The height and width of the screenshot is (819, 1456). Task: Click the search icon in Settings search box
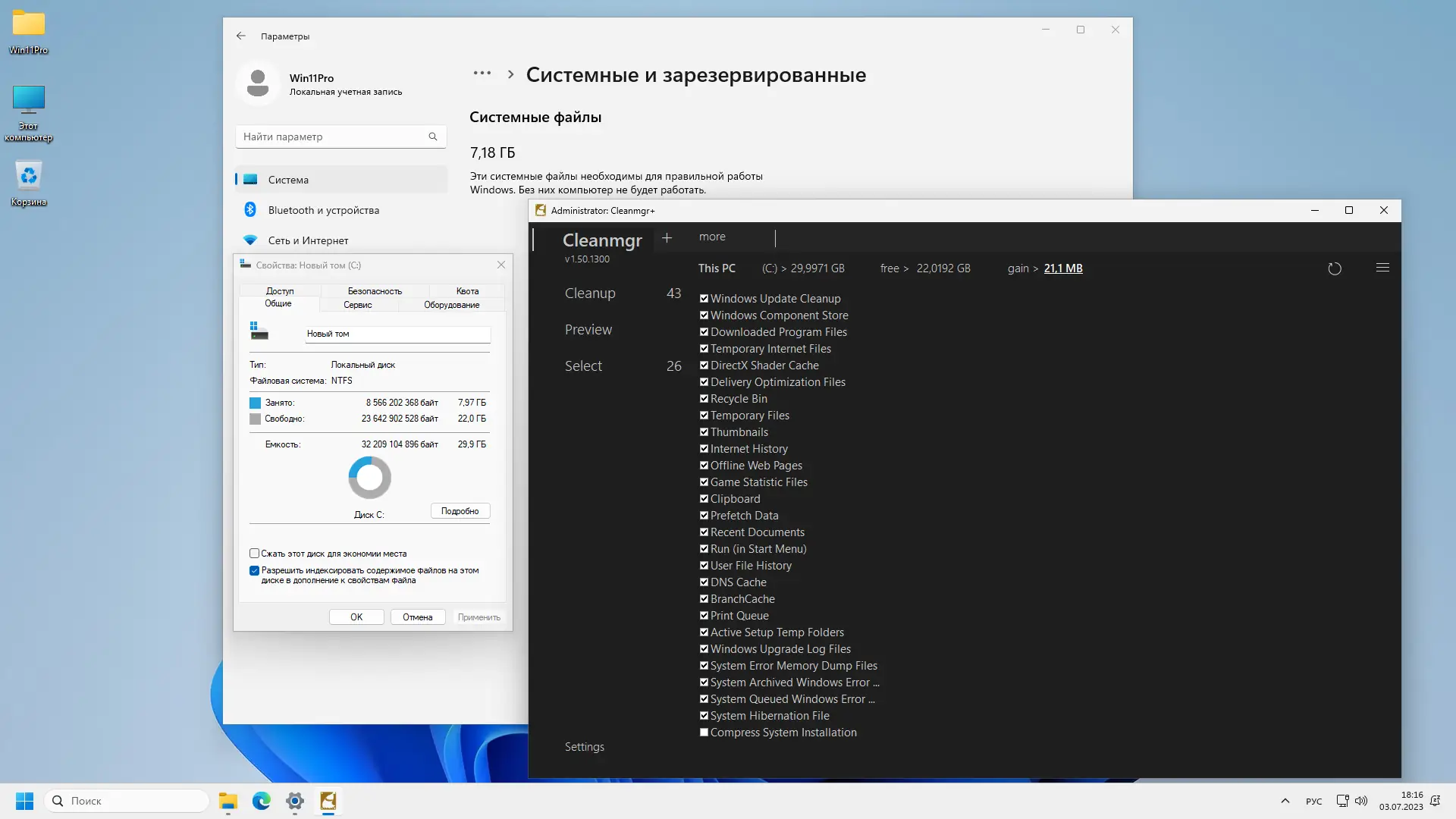pos(433,136)
